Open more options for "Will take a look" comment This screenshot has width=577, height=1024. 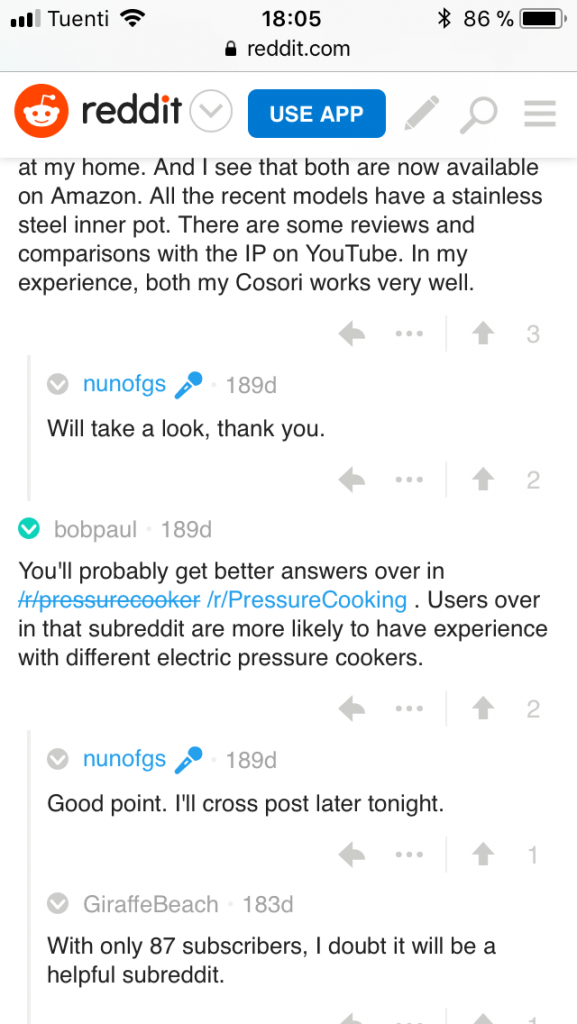coord(409,480)
